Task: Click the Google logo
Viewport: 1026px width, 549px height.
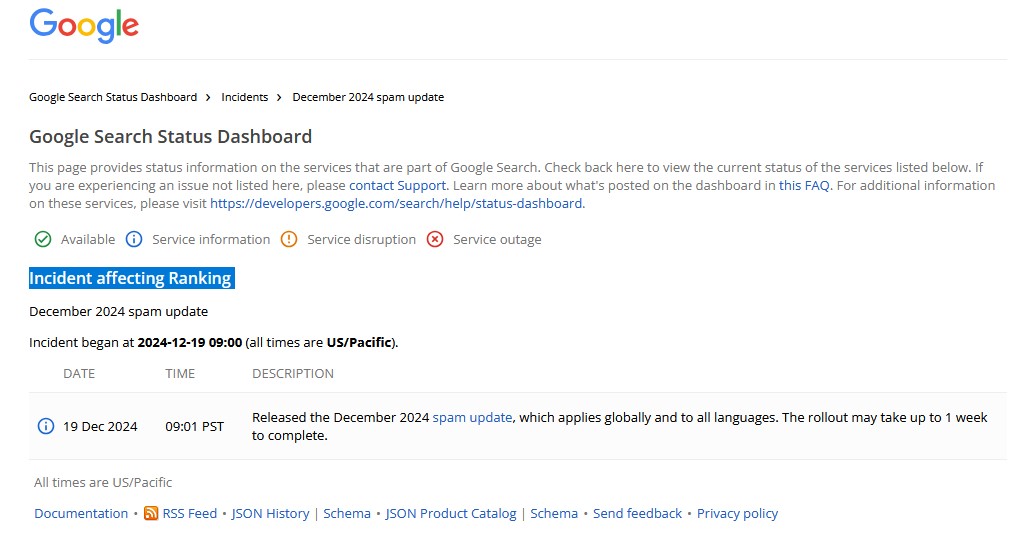Action: [84, 25]
